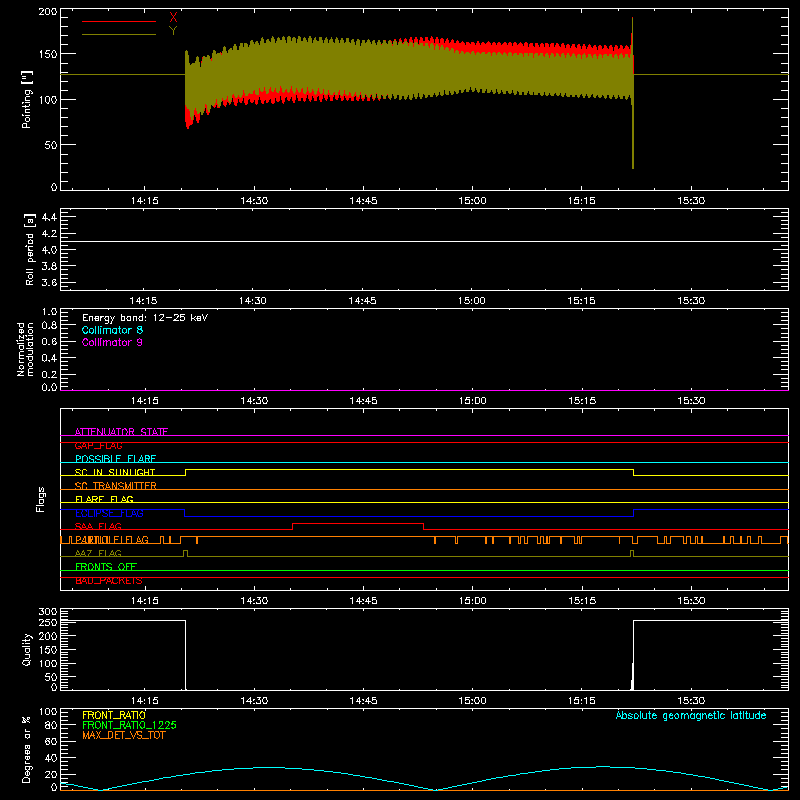Click the SAA_FLAG label
The image size is (800, 800).
coord(98,526)
